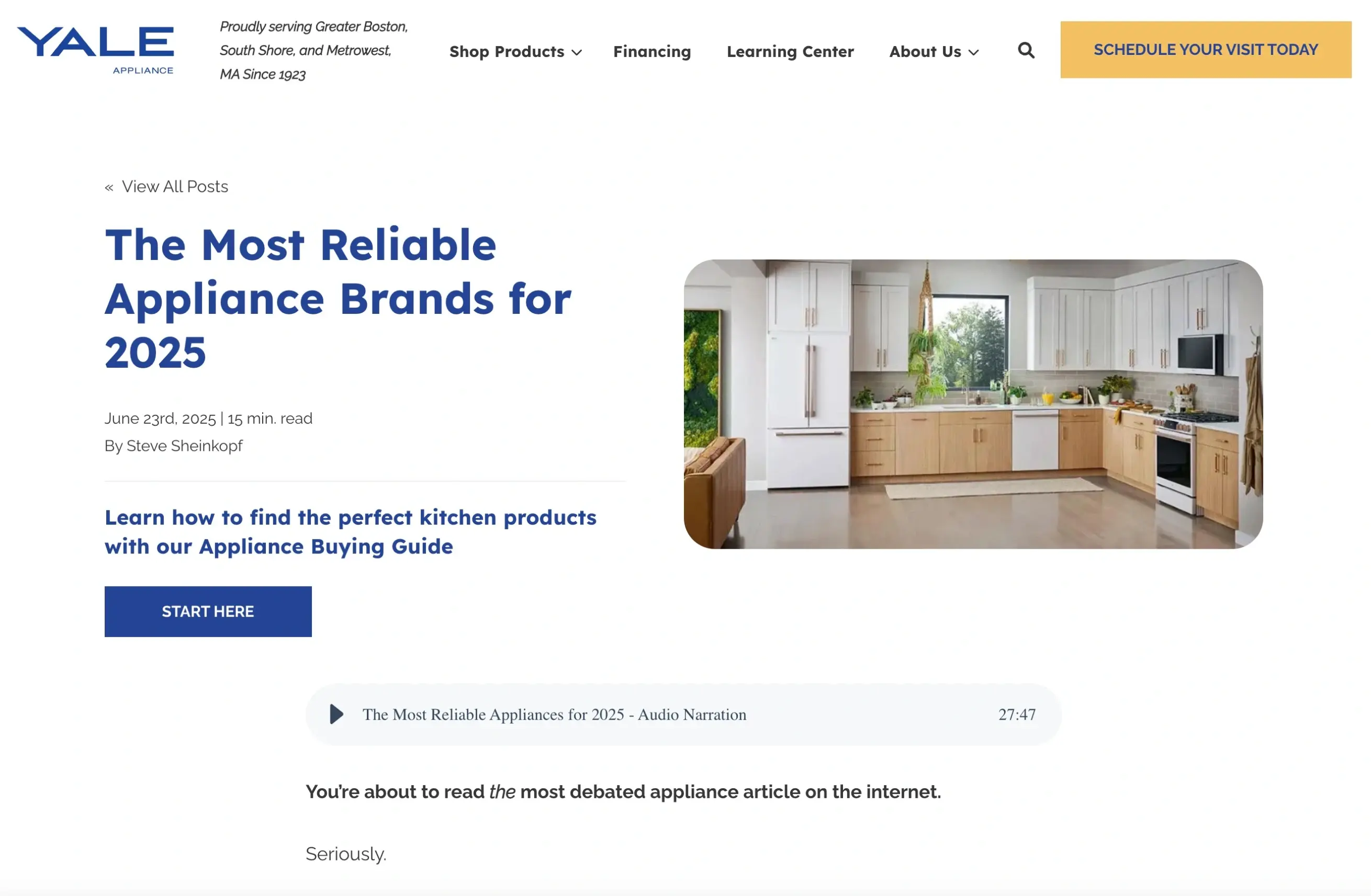Click the article title heading

pos(338,298)
